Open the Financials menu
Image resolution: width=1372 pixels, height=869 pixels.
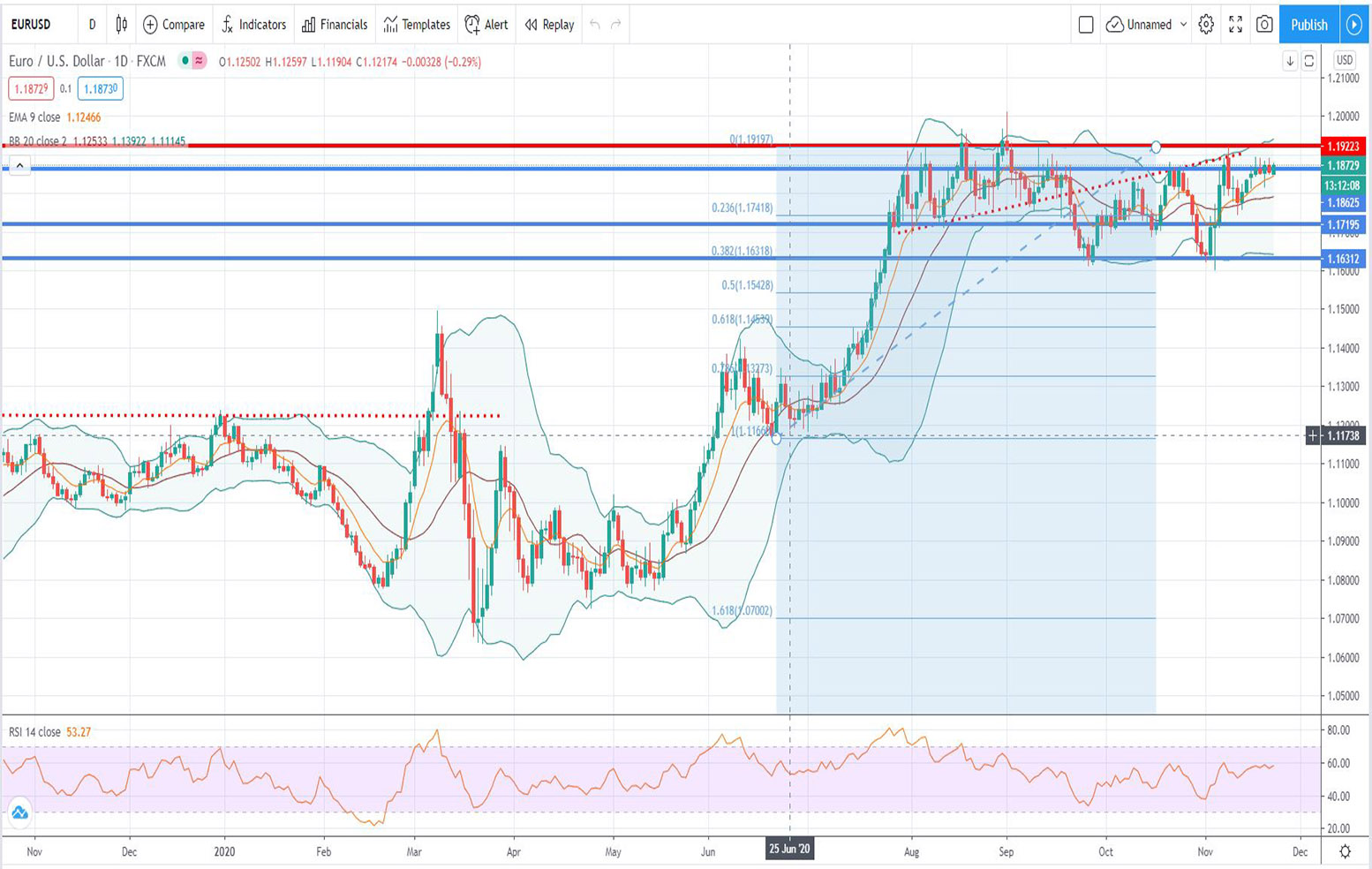point(335,25)
